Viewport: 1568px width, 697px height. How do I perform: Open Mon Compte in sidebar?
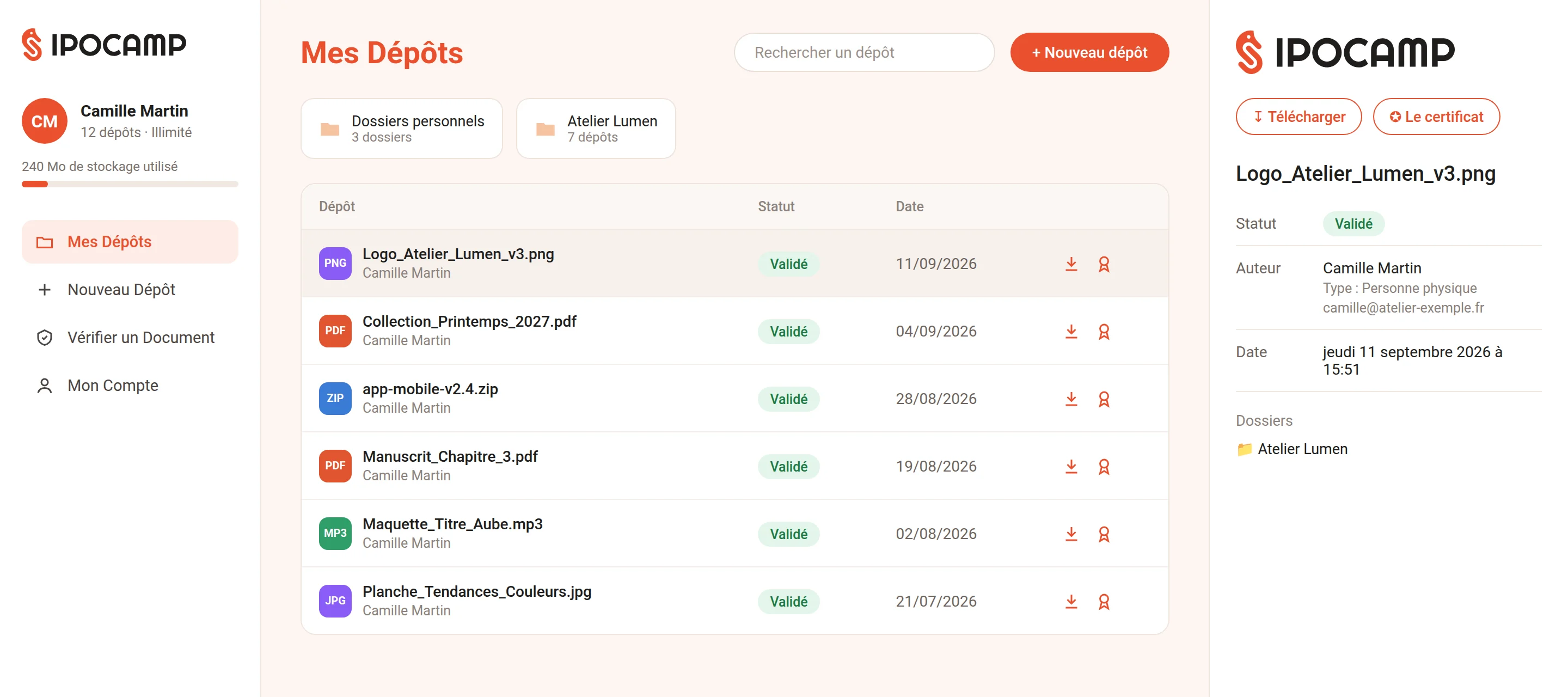click(x=130, y=386)
